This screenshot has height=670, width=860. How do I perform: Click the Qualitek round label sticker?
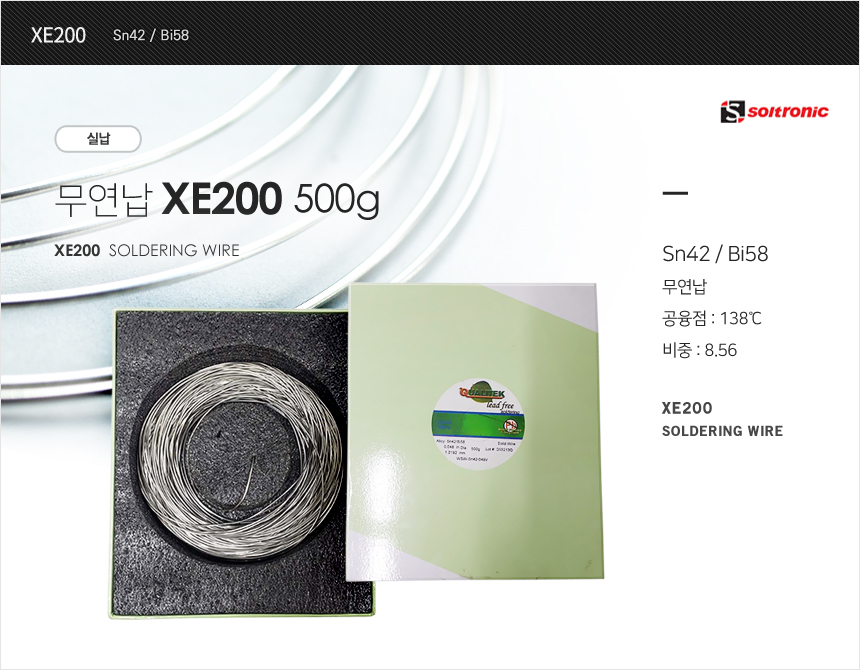478,423
